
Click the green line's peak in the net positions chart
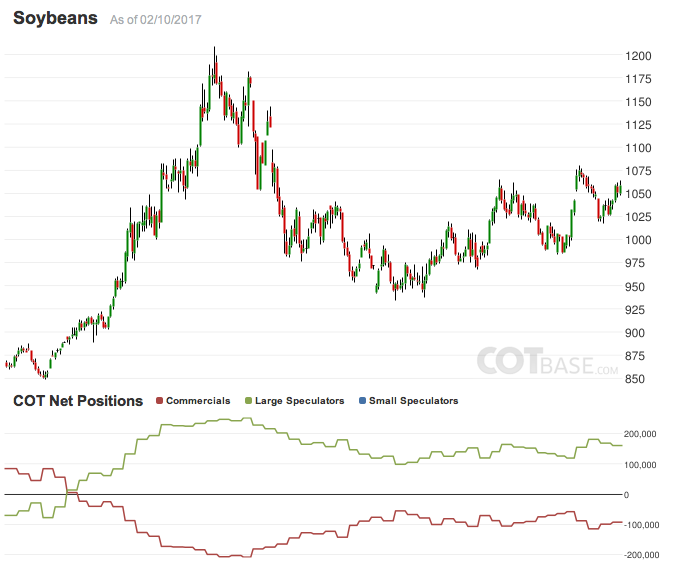click(x=246, y=418)
